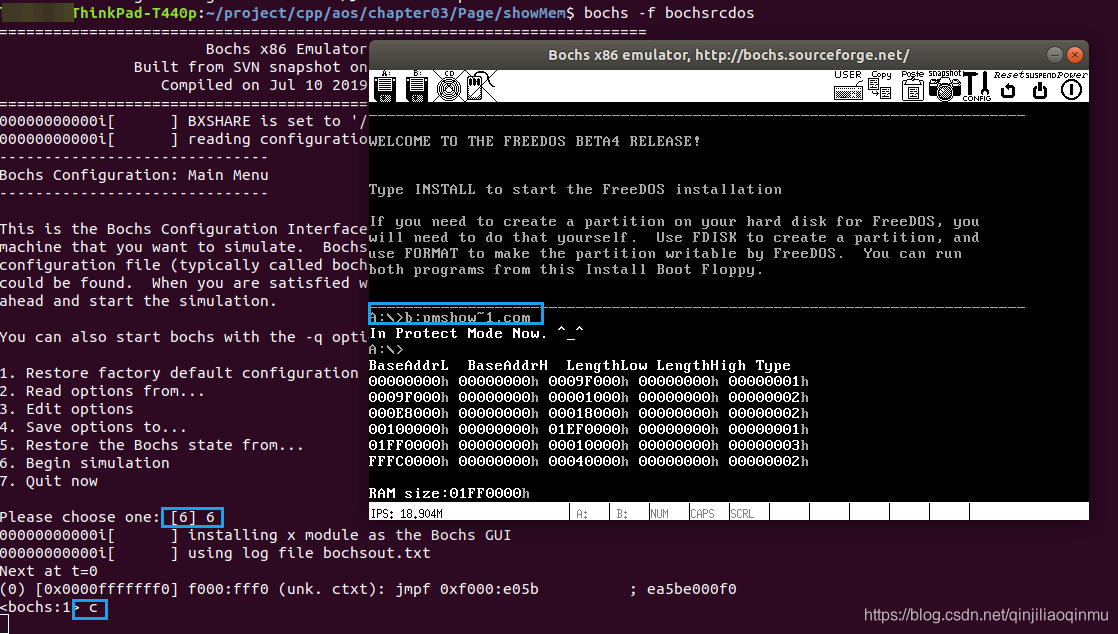Close the Bochs x86 emulator window

click(x=1075, y=55)
